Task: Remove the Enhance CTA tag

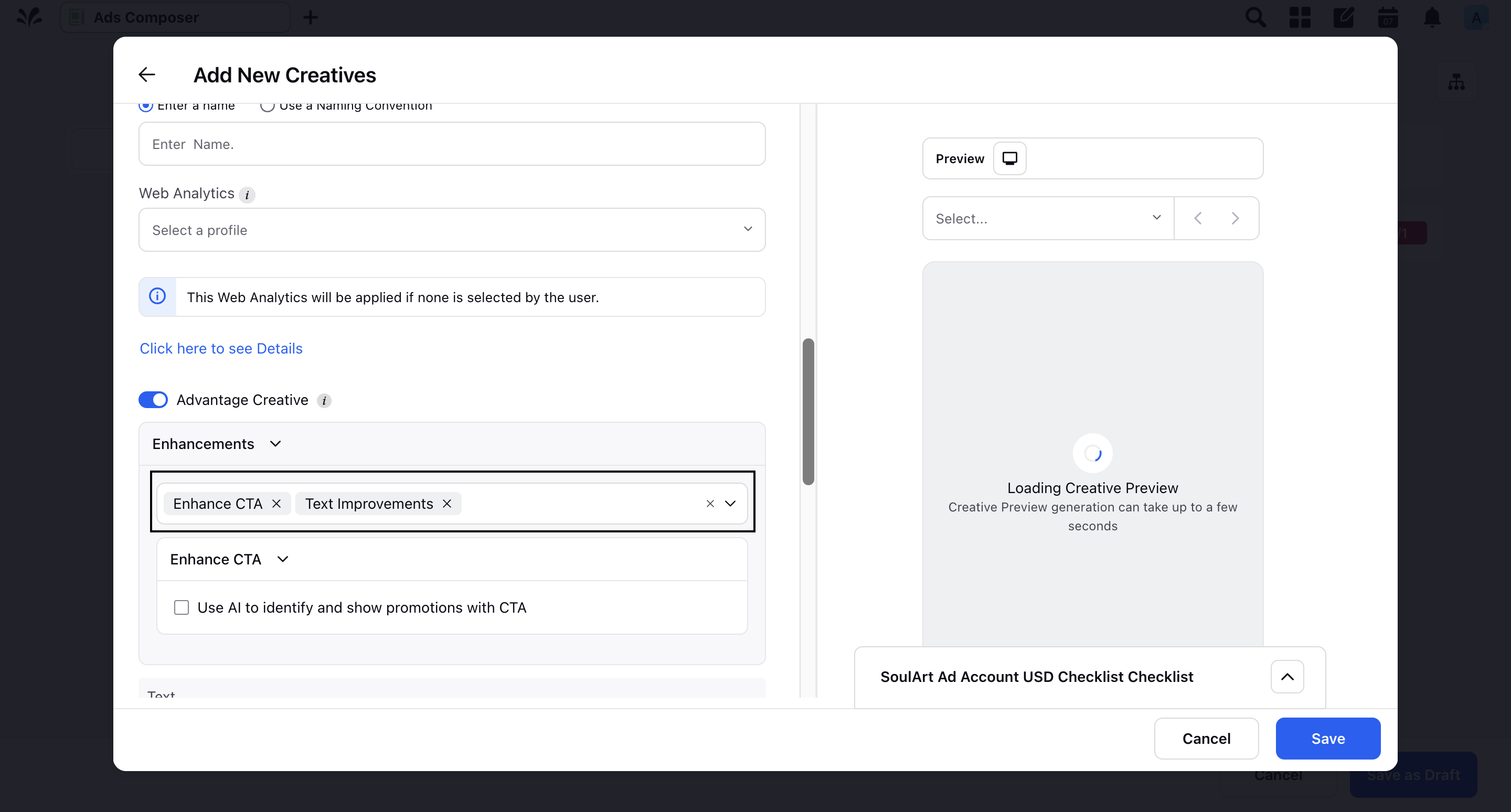Action: tap(276, 504)
